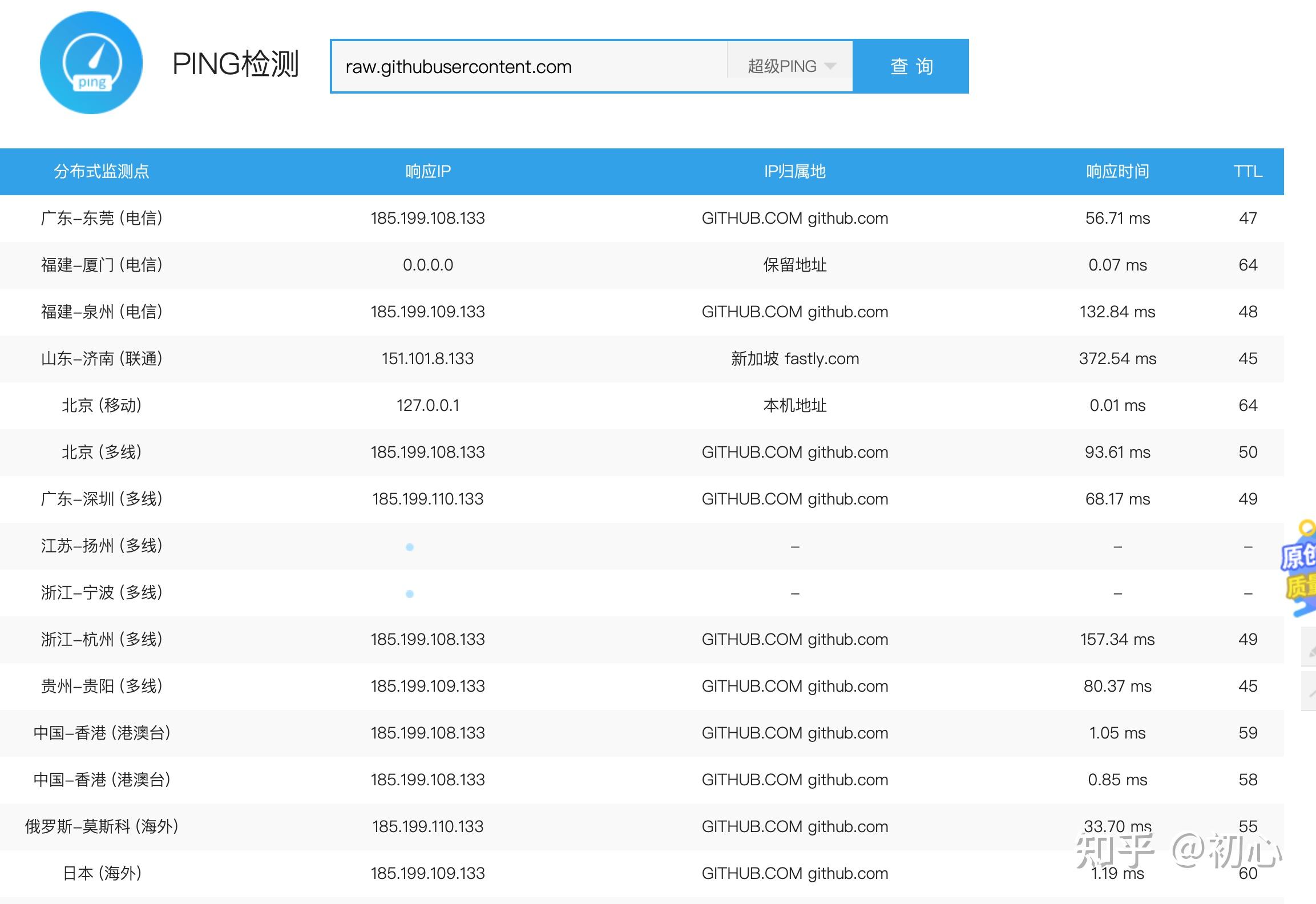Image resolution: width=1316 pixels, height=904 pixels.
Task: Click the 分布式监测点 column header
Action: point(102,171)
